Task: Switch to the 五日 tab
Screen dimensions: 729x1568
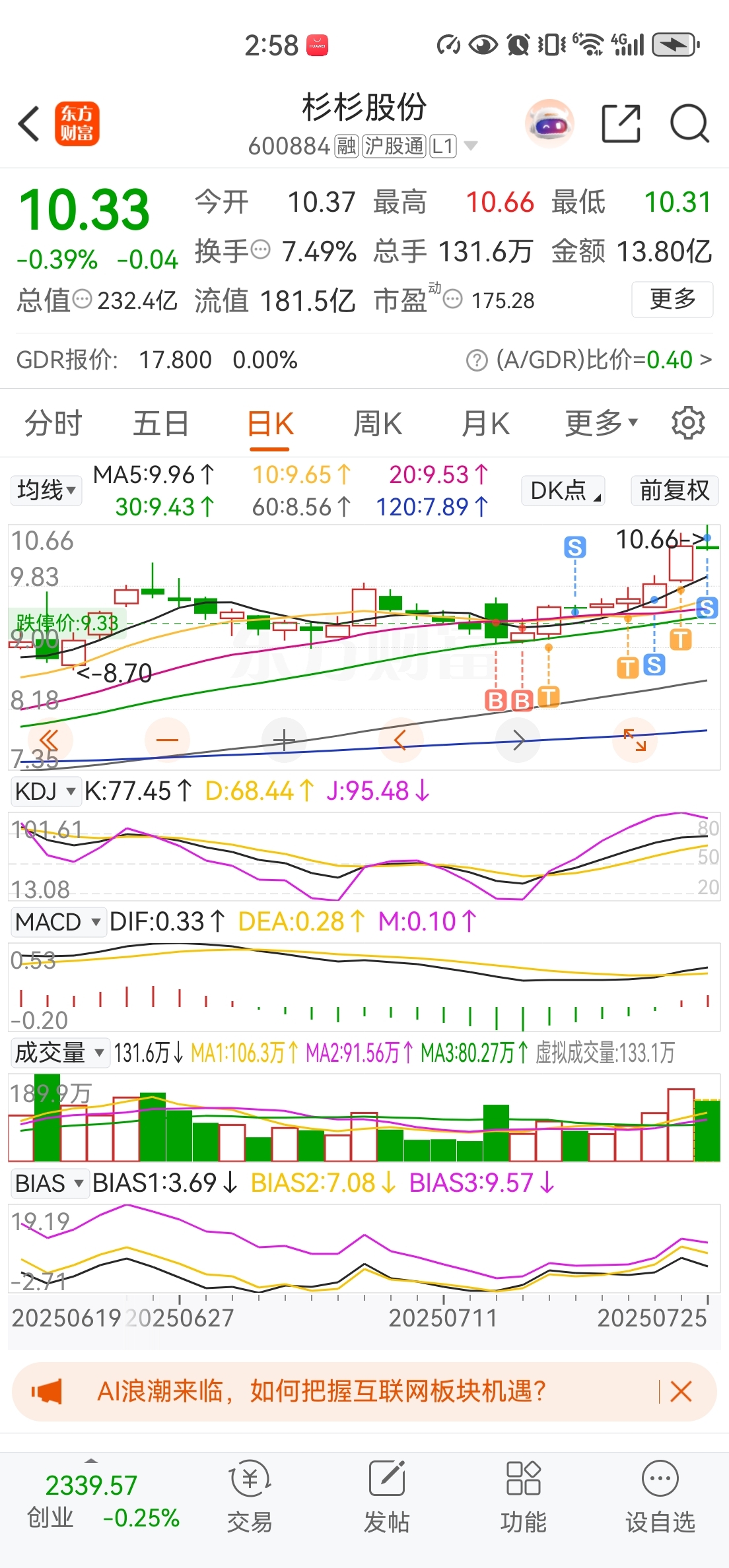Action: (161, 423)
